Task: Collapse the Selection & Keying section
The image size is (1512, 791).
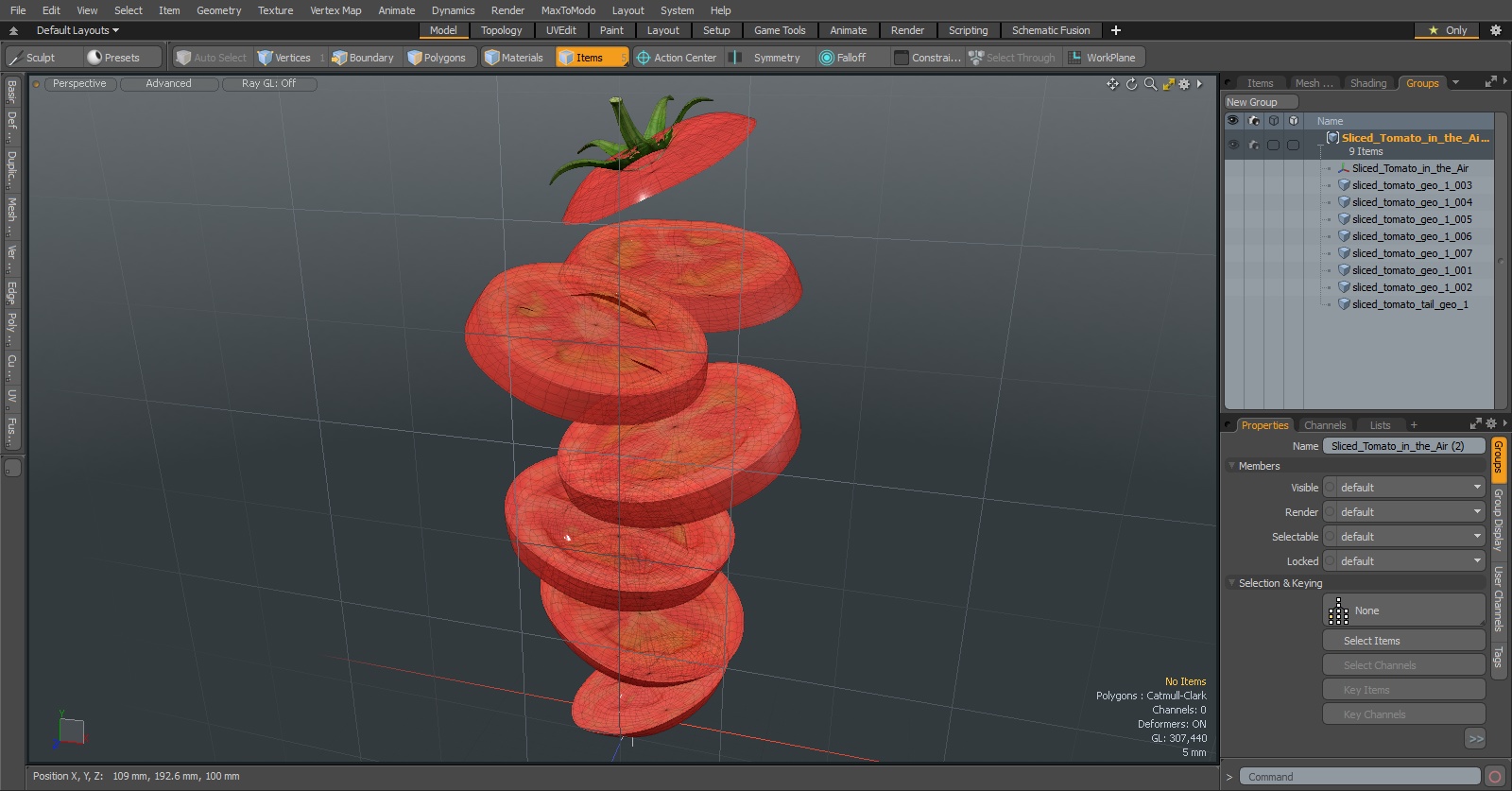Action: coord(1231,583)
